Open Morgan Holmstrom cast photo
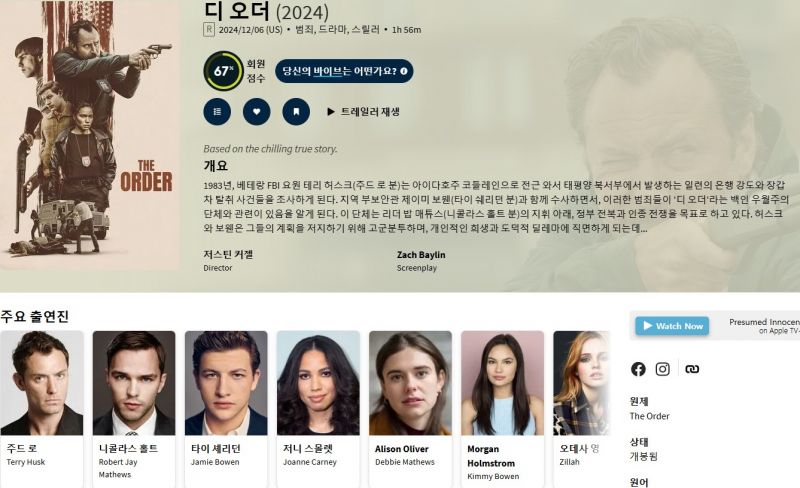800x488 pixels. click(x=503, y=383)
